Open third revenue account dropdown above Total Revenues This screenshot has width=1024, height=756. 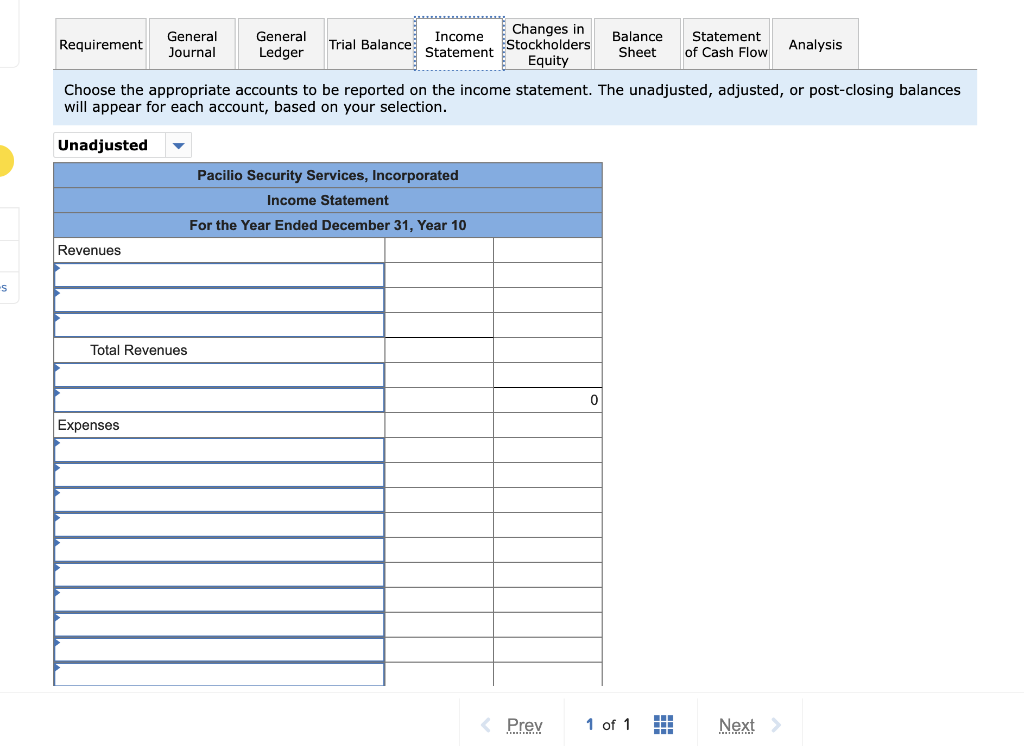(x=219, y=324)
